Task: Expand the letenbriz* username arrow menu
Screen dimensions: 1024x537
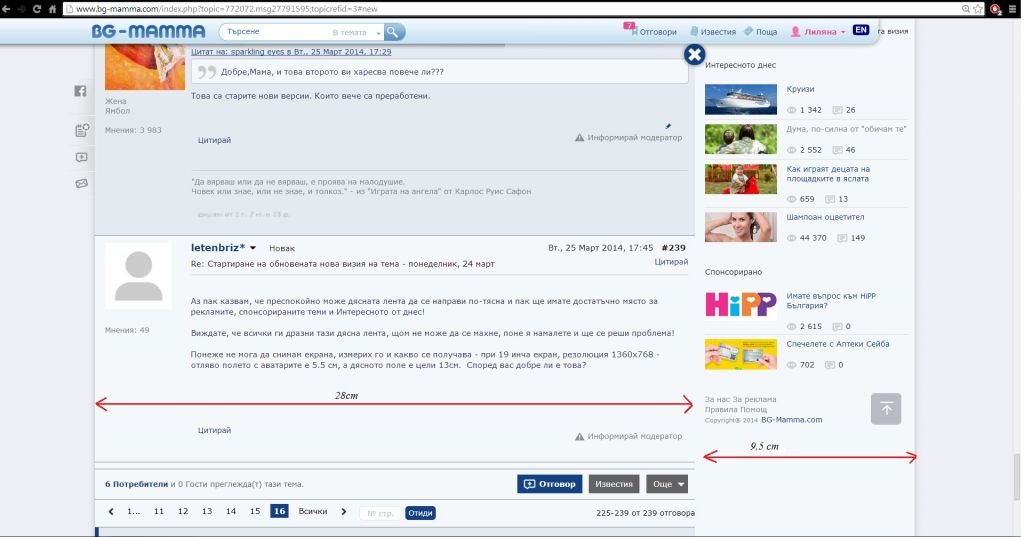Action: tap(253, 248)
